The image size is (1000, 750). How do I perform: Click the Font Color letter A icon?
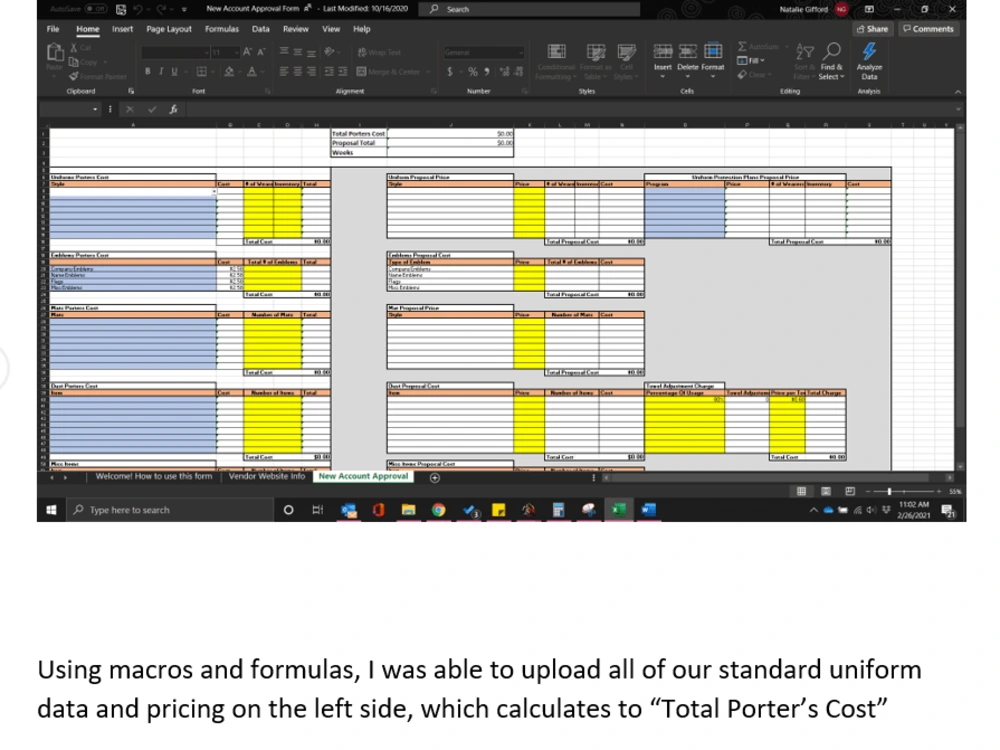pyautogui.click(x=252, y=71)
